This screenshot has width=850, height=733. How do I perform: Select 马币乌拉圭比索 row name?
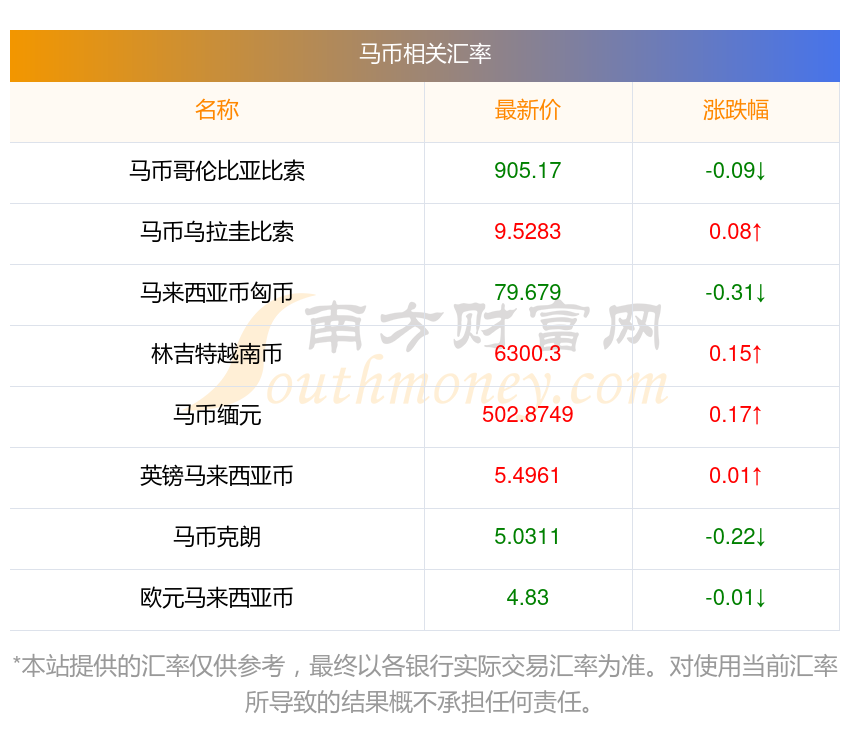point(217,232)
